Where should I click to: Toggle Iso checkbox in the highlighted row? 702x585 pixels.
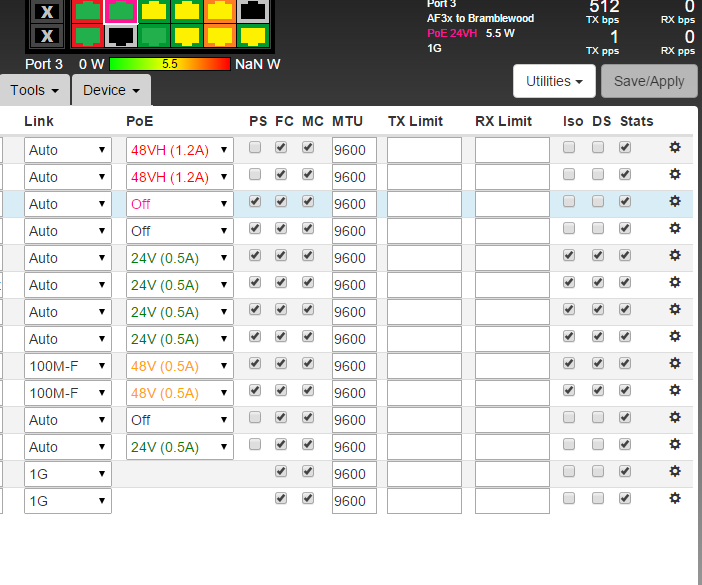point(569,201)
